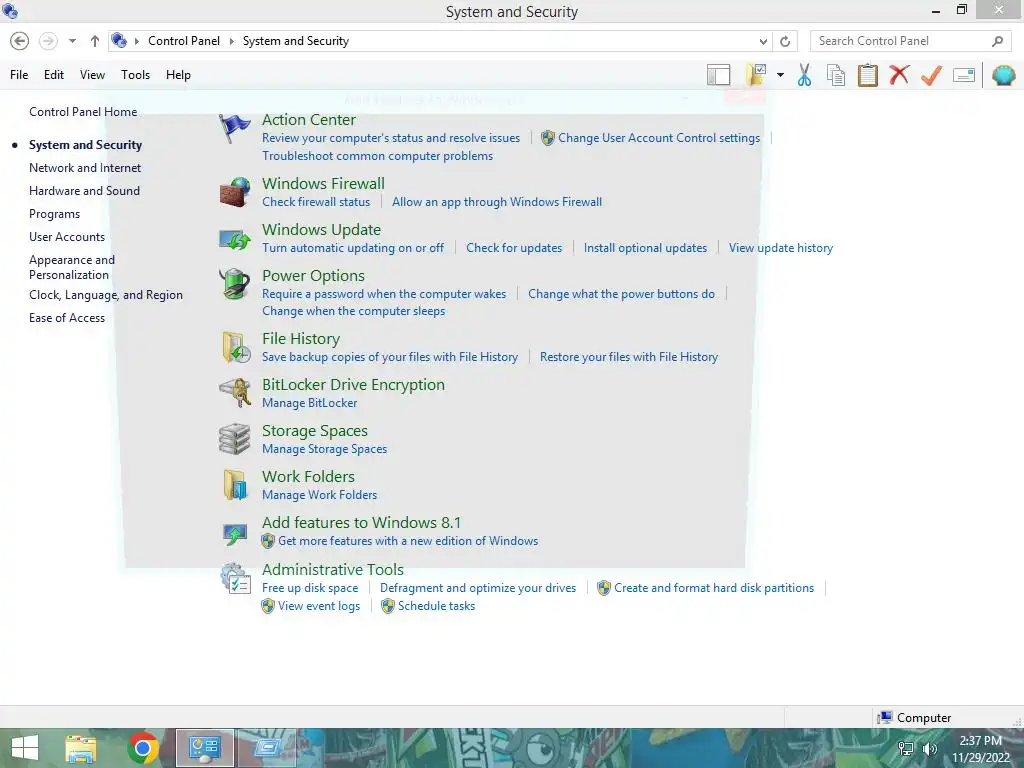This screenshot has height=768, width=1024.
Task: Click the Windows Update icon
Action: tap(234, 239)
